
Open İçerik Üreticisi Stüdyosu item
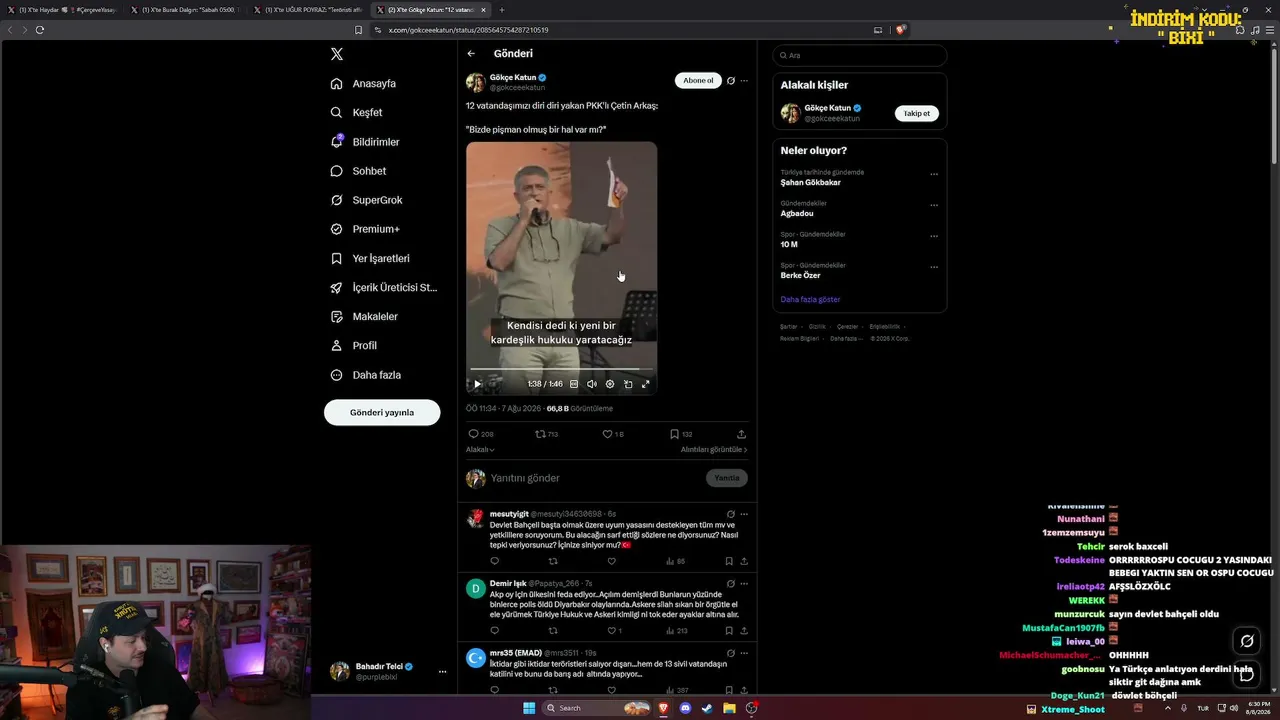pyautogui.click(x=384, y=287)
